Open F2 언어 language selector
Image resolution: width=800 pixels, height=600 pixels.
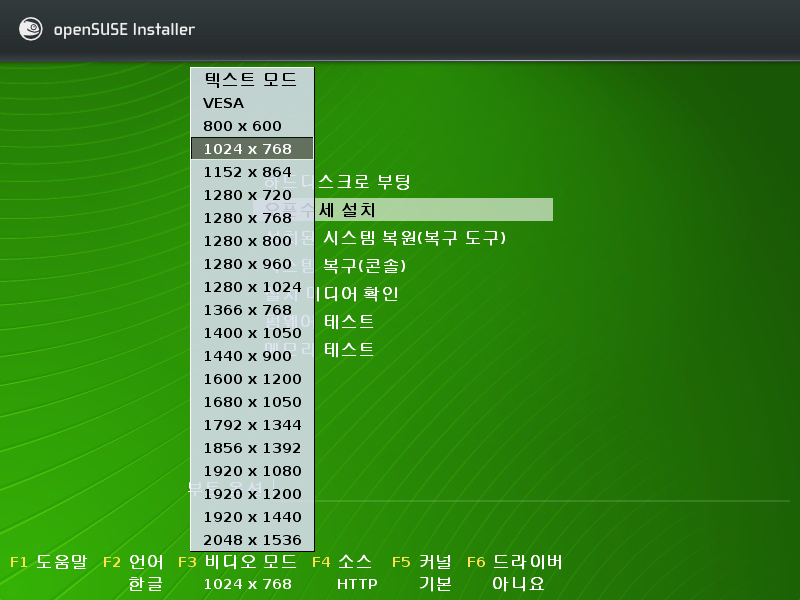click(133, 562)
